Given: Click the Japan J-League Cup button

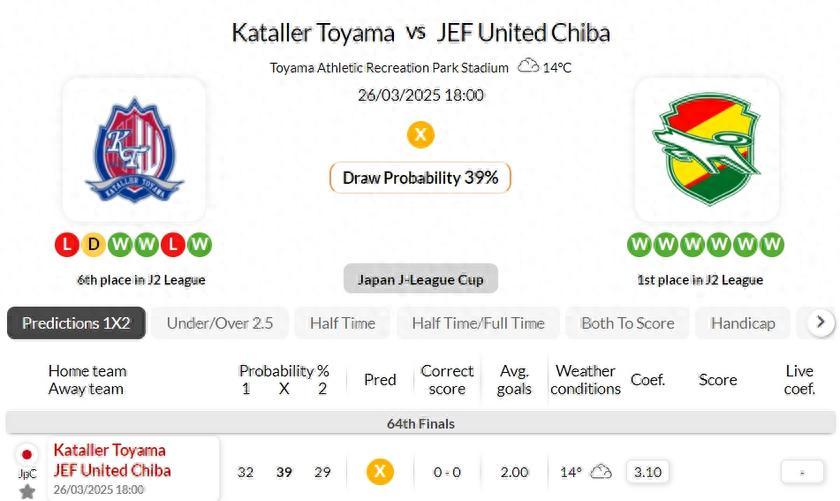Looking at the screenshot, I should click(420, 279).
